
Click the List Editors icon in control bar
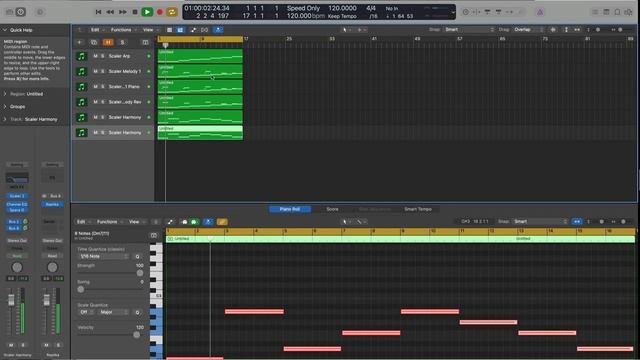(x=595, y=12)
